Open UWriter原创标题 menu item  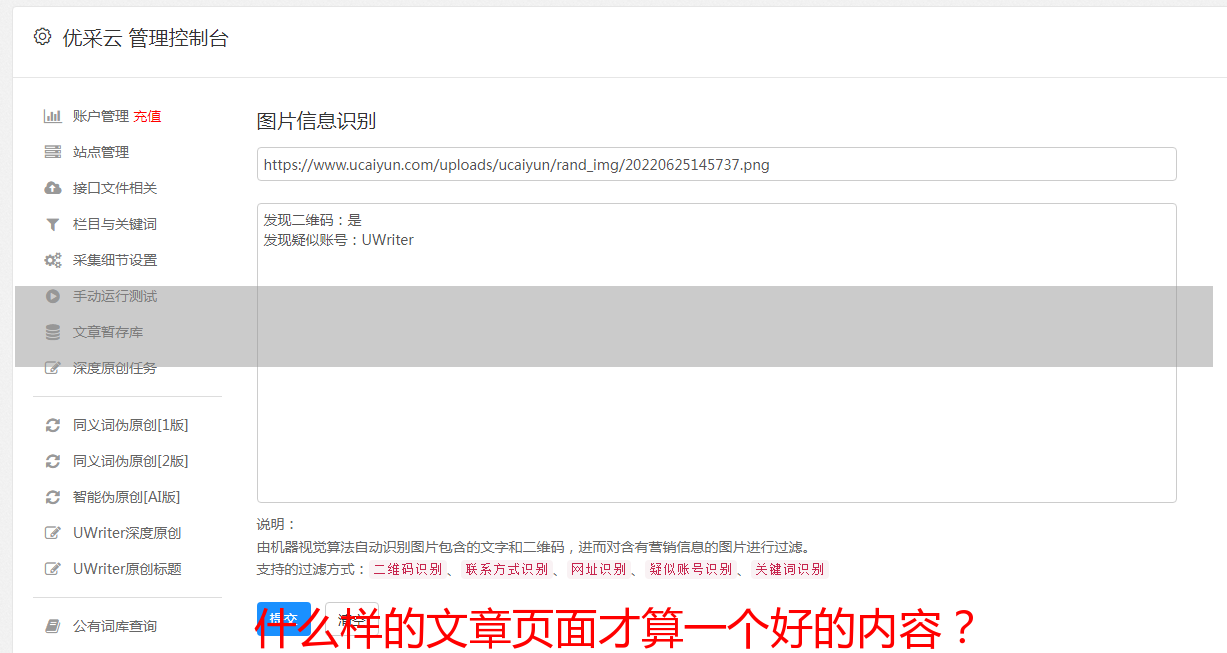pos(127,569)
